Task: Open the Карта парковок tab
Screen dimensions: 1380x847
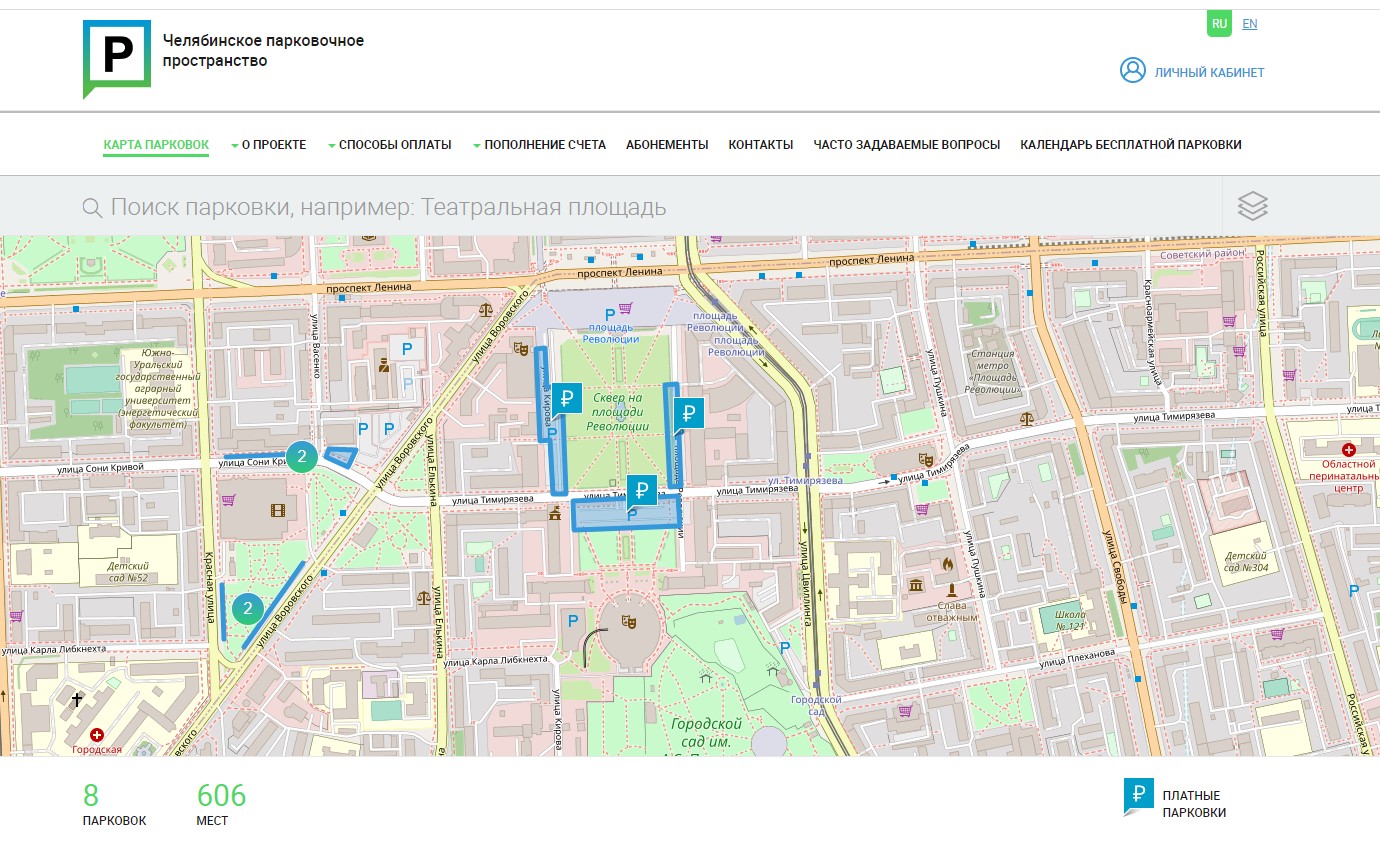Action: tap(156, 145)
